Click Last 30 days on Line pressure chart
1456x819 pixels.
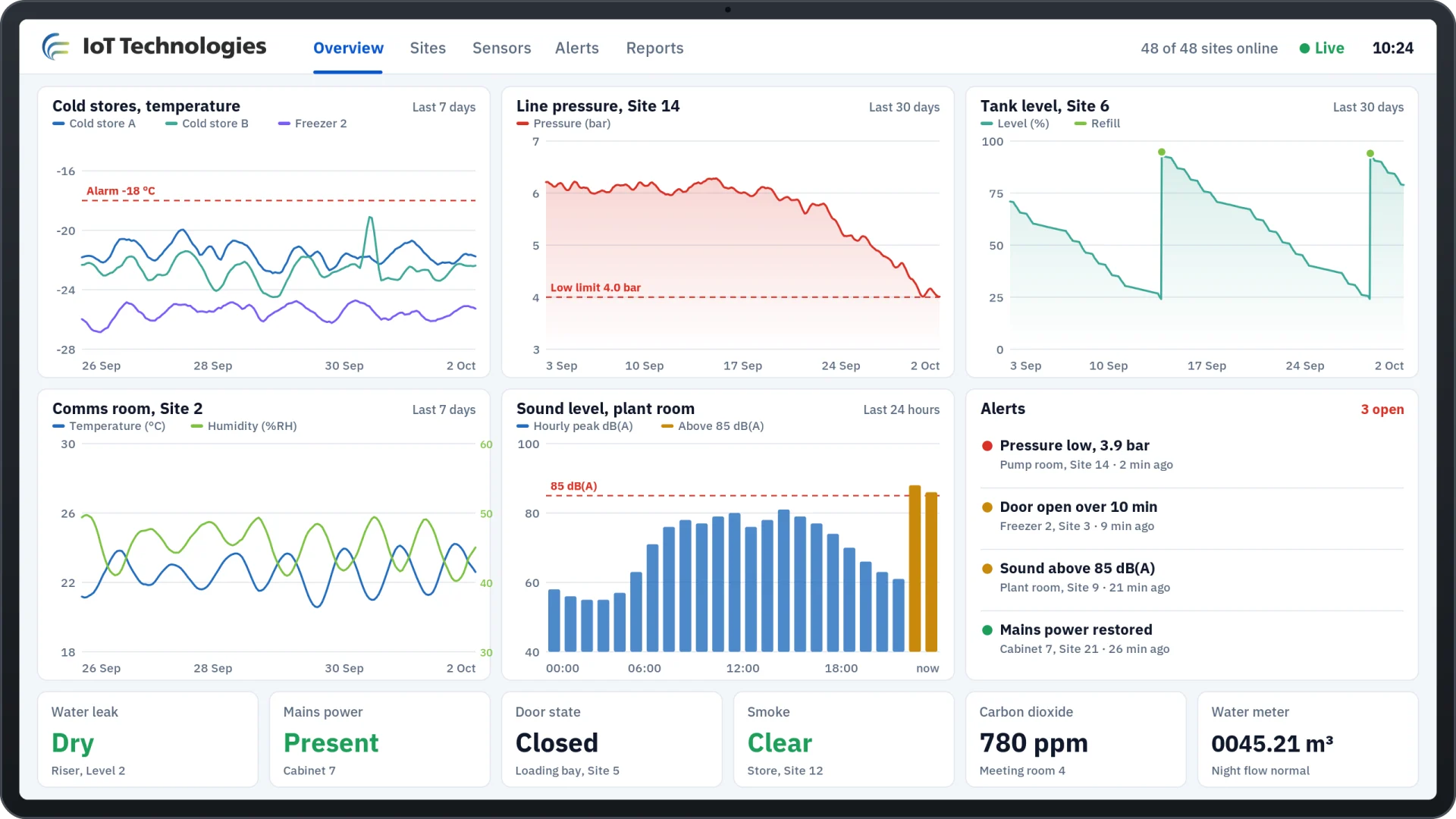904,108
